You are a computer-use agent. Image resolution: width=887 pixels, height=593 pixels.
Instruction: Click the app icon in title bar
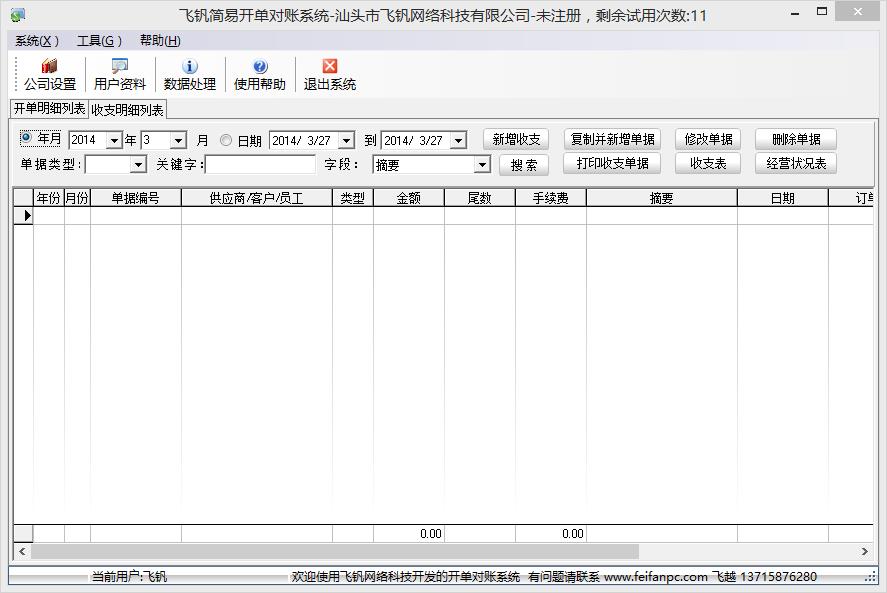(x=17, y=15)
